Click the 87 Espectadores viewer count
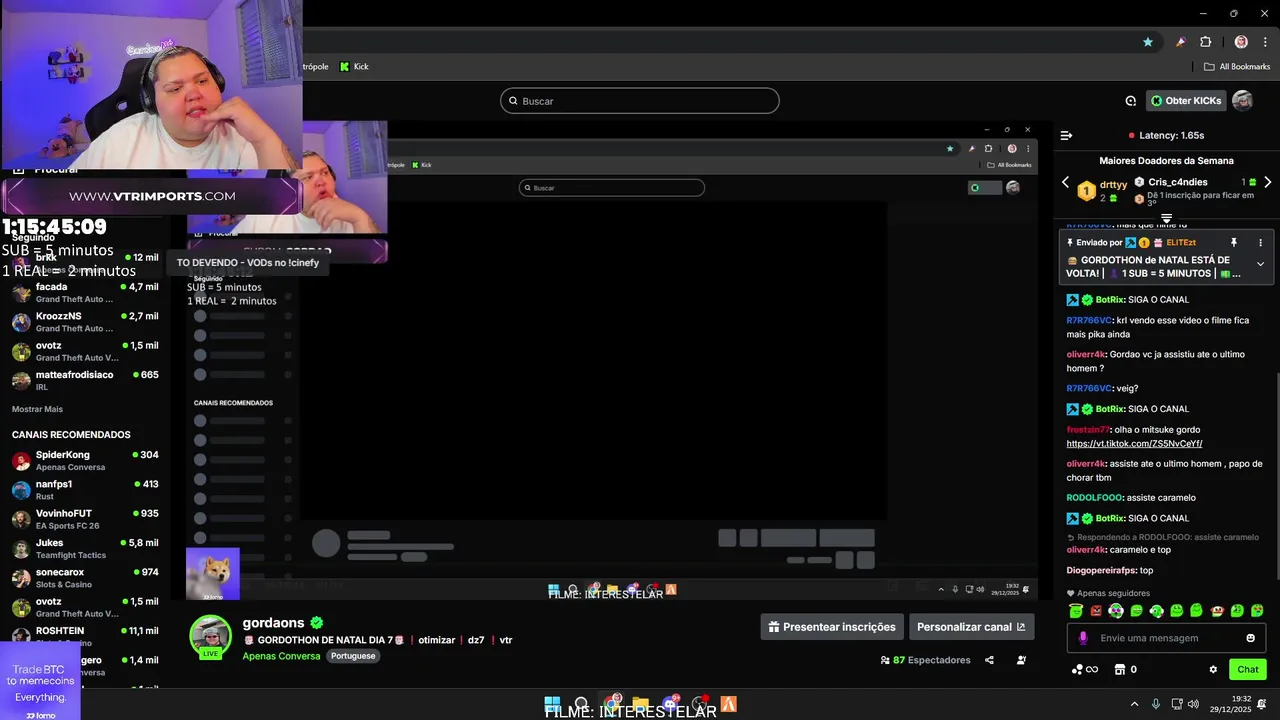This screenshot has width=1280, height=720. (x=925, y=660)
